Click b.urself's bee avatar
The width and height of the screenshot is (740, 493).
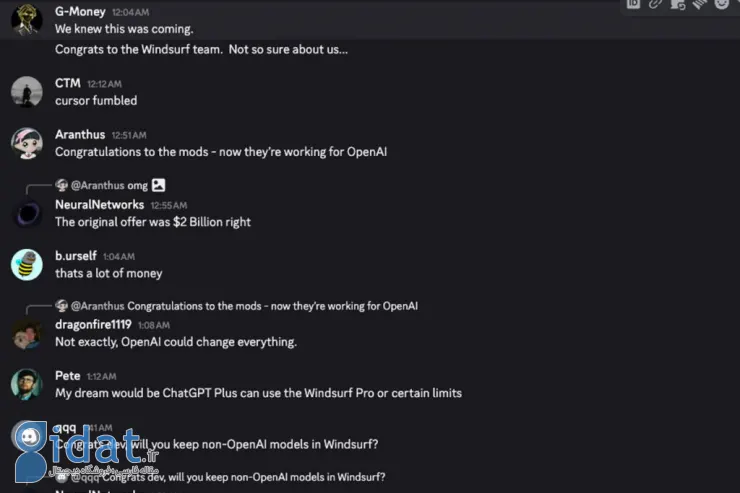click(27, 265)
